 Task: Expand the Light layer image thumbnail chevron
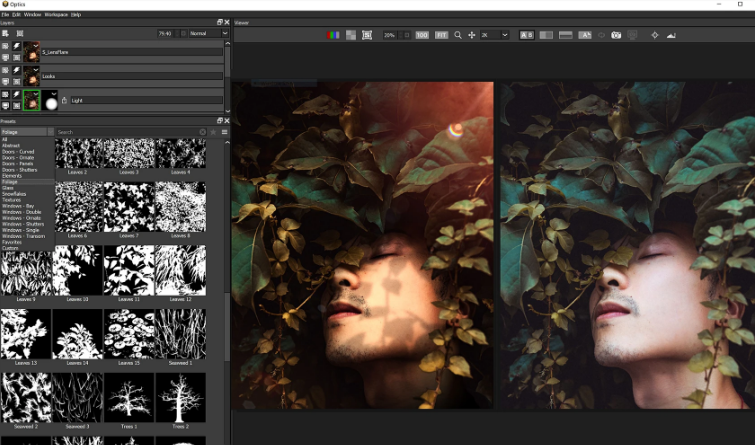[36, 93]
